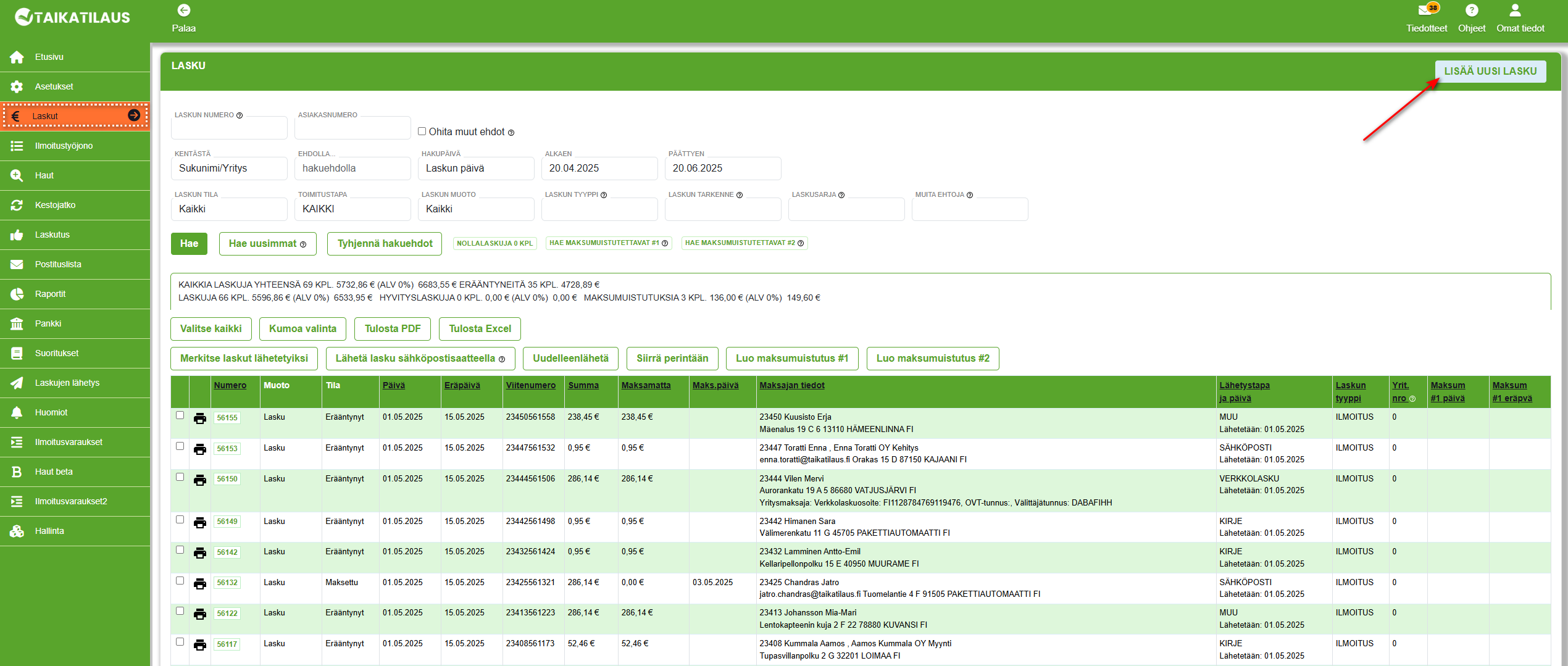Click the Alkaen date field

(599, 169)
